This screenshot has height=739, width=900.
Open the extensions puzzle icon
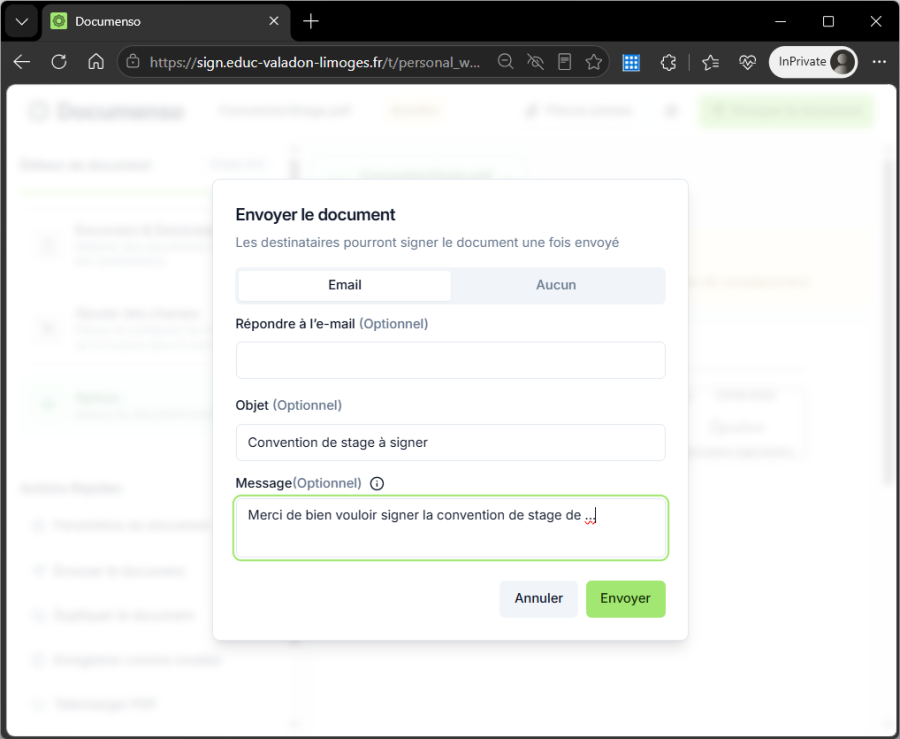point(668,62)
